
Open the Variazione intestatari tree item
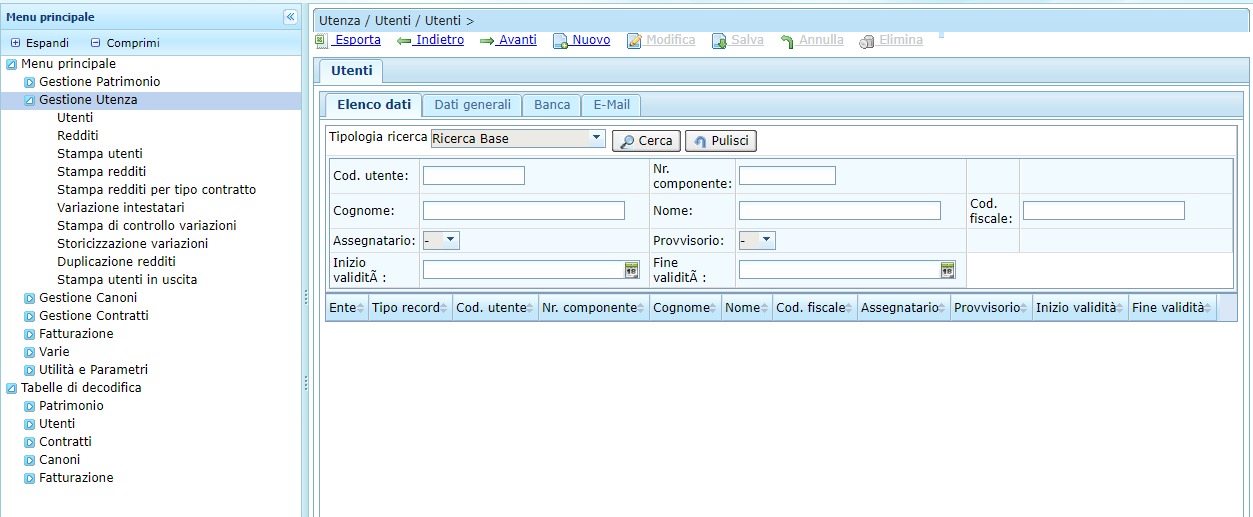pyautogui.click(x=121, y=208)
